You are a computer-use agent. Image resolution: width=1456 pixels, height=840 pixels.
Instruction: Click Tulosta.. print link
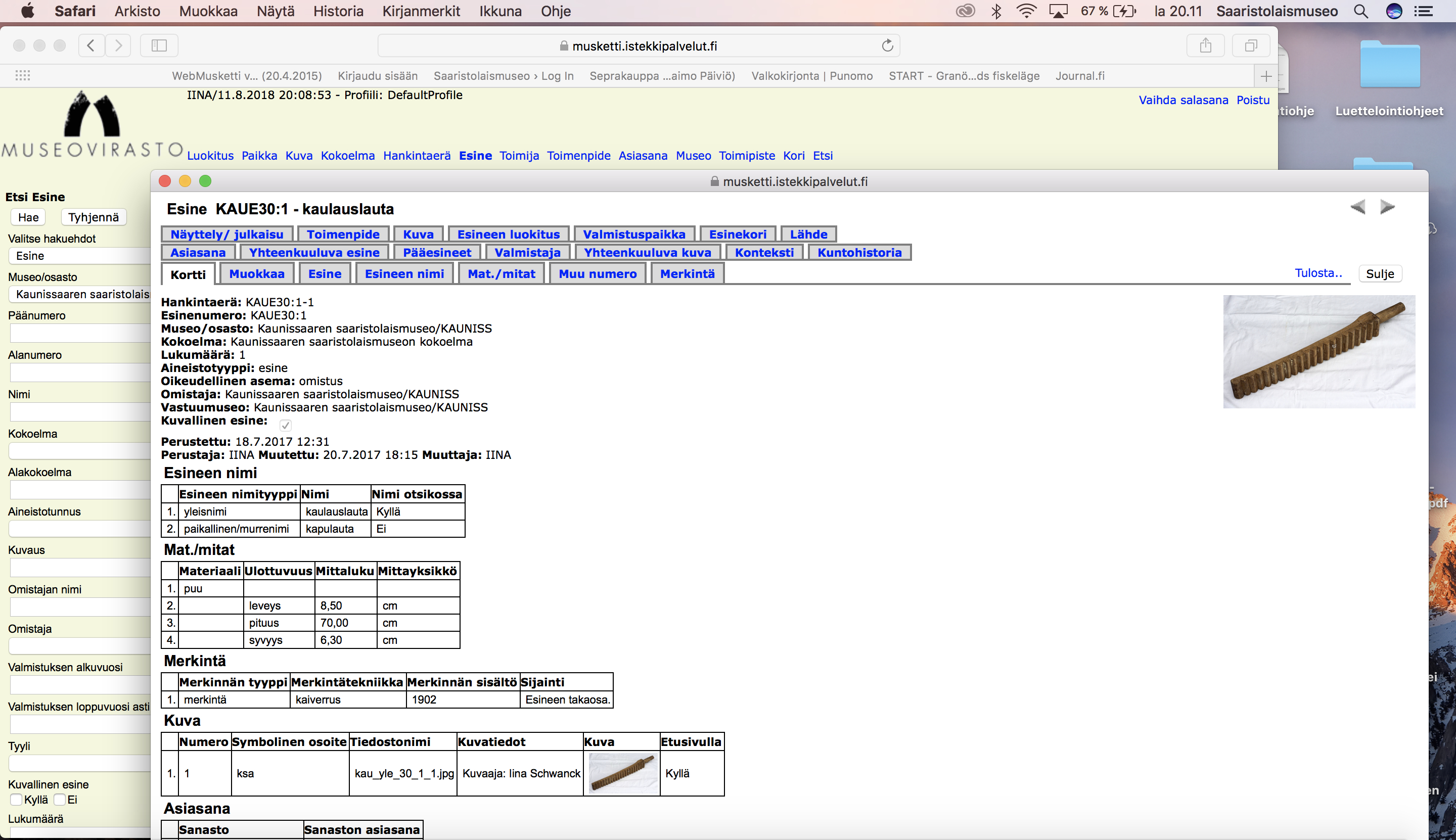click(x=1318, y=273)
